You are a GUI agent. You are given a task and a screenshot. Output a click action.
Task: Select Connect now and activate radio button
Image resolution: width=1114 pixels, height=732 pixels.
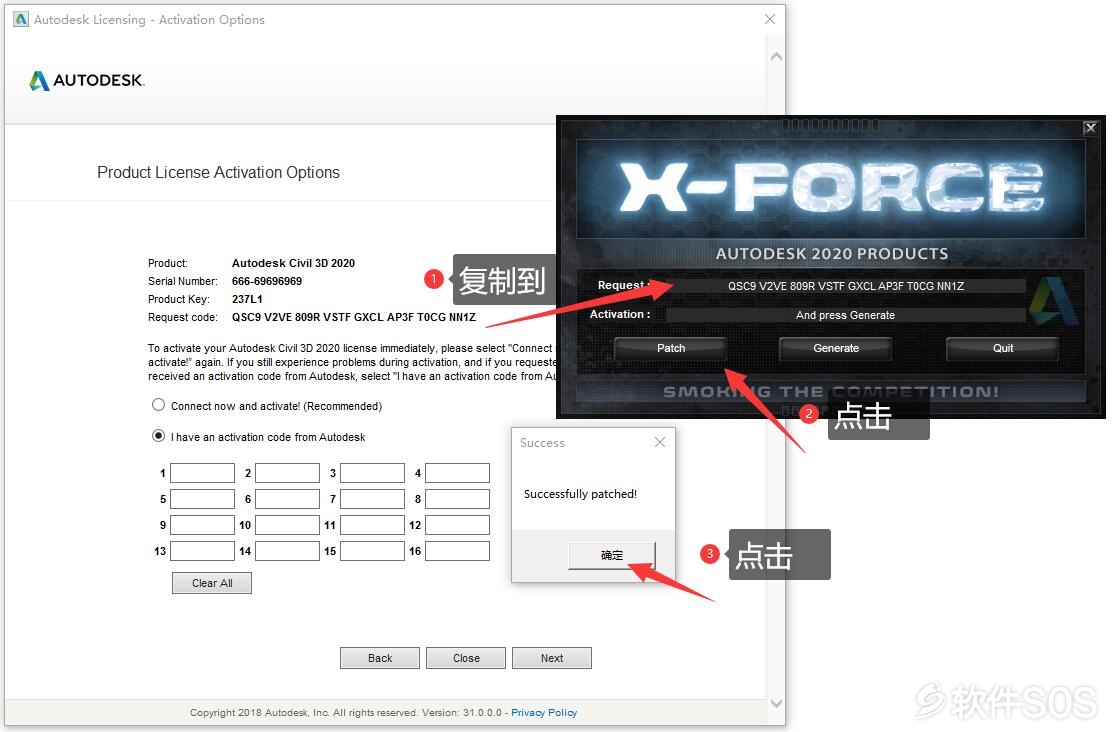(x=158, y=405)
